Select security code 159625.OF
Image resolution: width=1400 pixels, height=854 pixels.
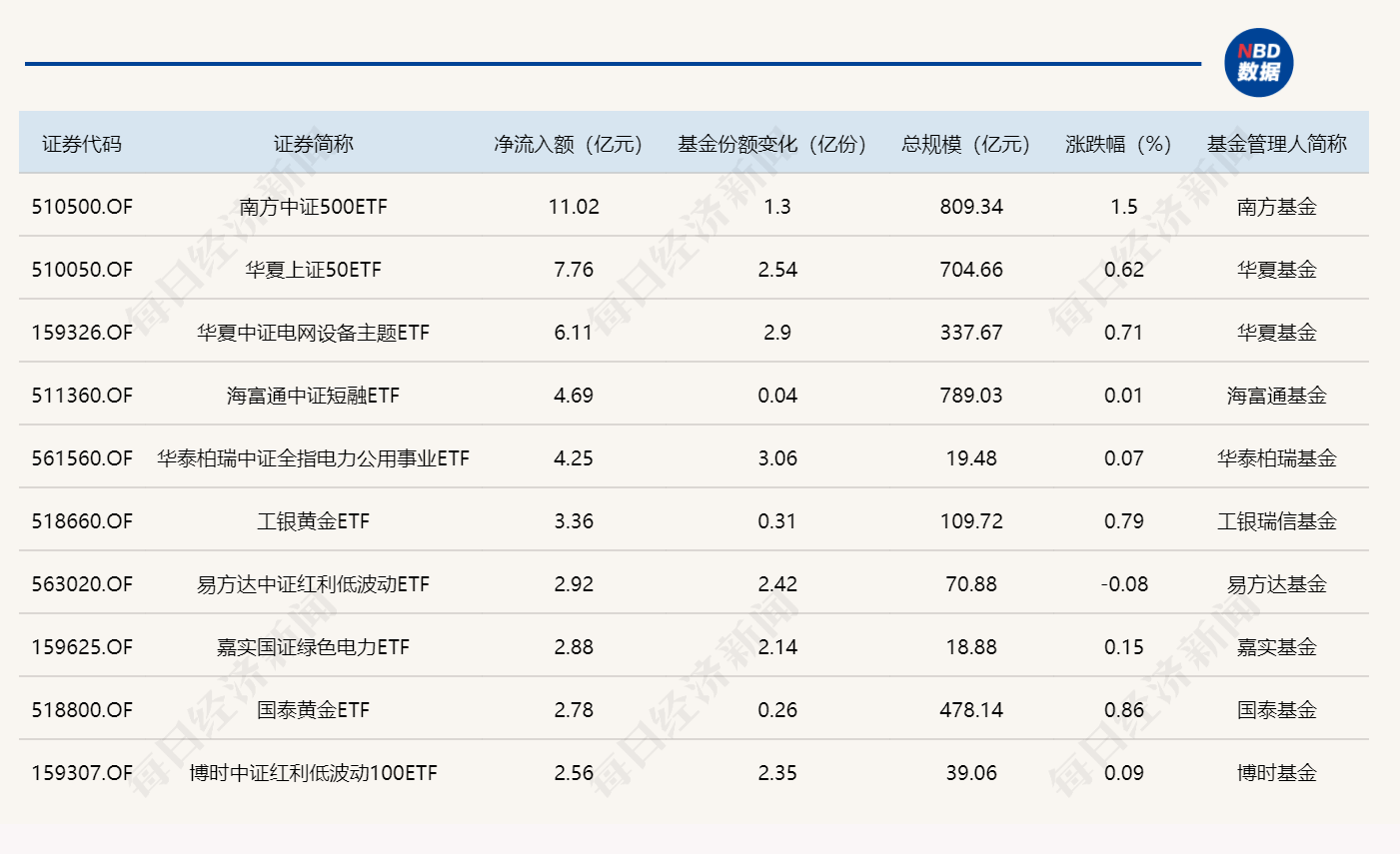point(82,647)
